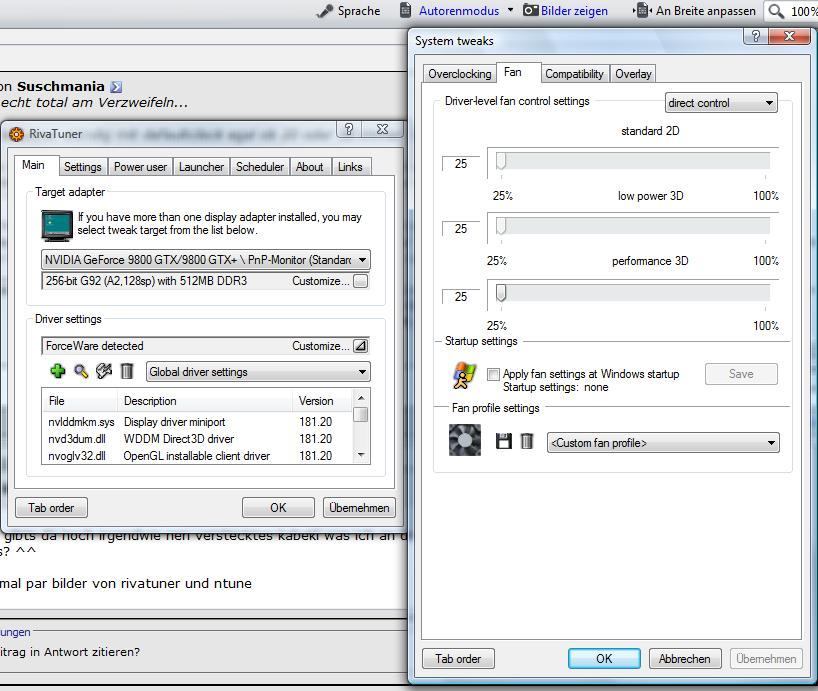Click the magnifier icon under Driver settings
Image resolution: width=818 pixels, height=691 pixels.
point(81,371)
